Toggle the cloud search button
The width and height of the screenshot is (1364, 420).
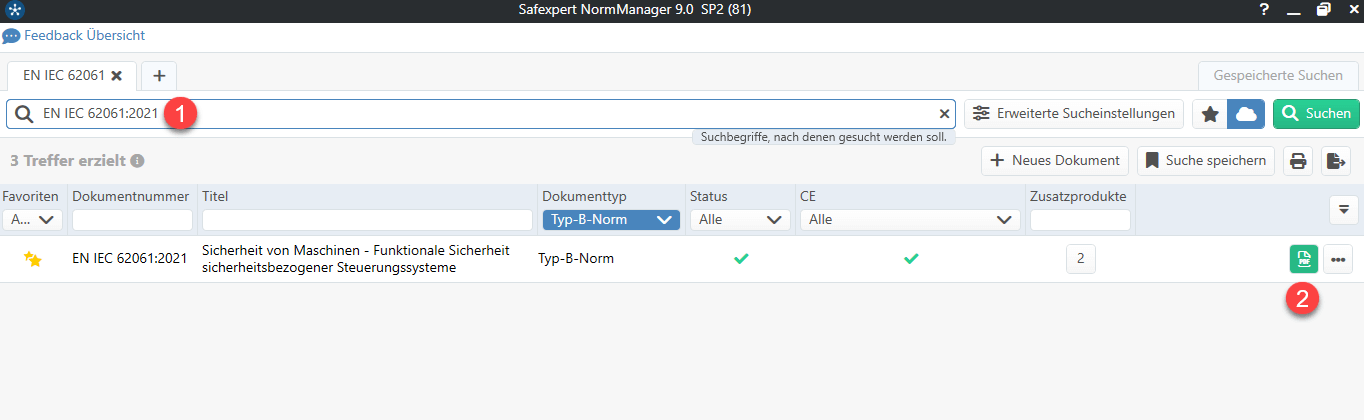click(x=1246, y=114)
